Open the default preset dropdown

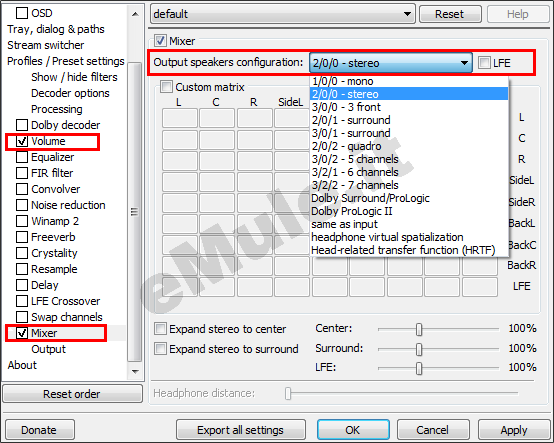[x=283, y=14]
